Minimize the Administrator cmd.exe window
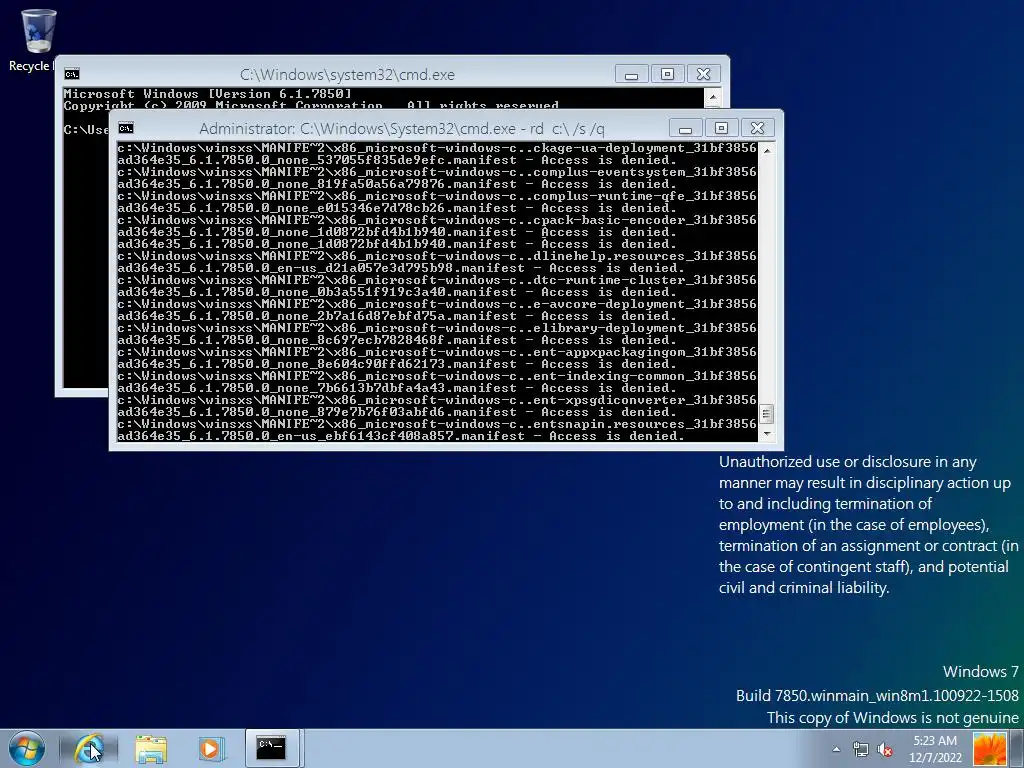This screenshot has height=768, width=1024. (685, 128)
